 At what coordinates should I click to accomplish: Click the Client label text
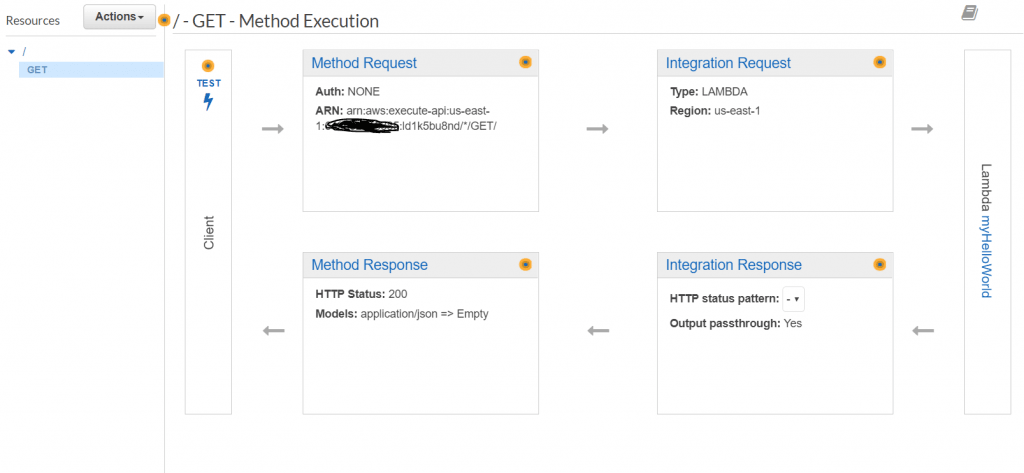209,233
